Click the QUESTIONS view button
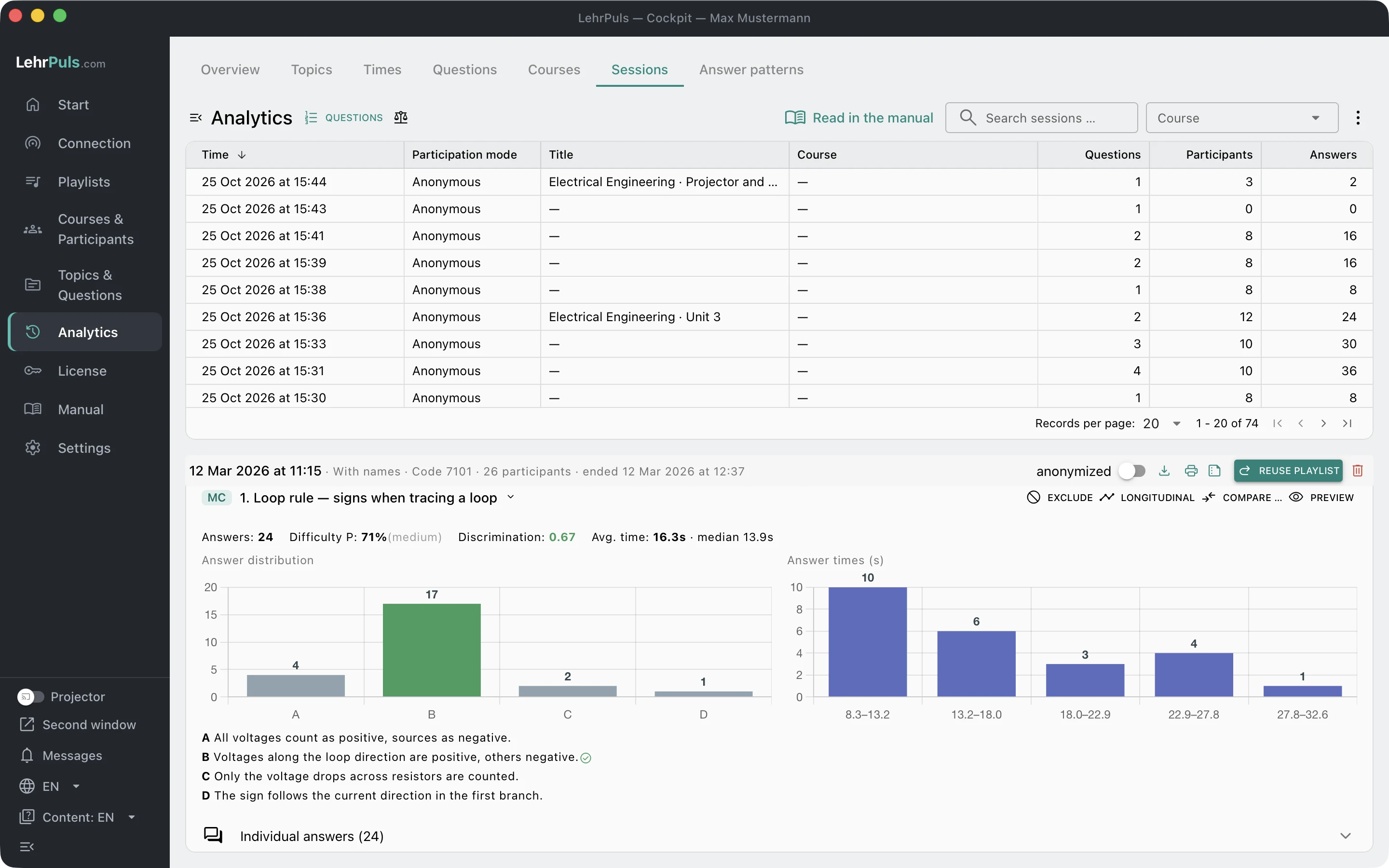This screenshot has height=868, width=1389. pyautogui.click(x=344, y=118)
